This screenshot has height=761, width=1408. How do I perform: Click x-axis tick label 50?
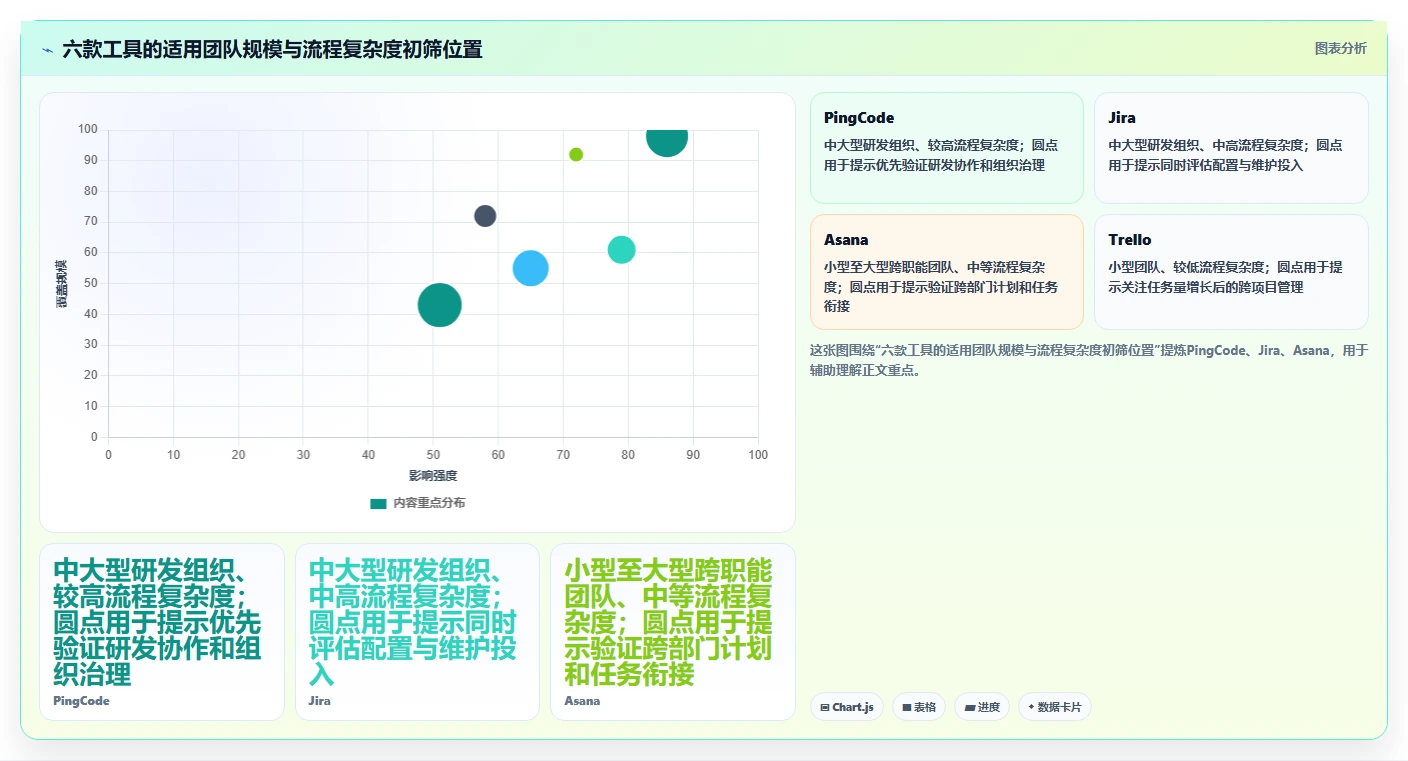click(x=433, y=455)
